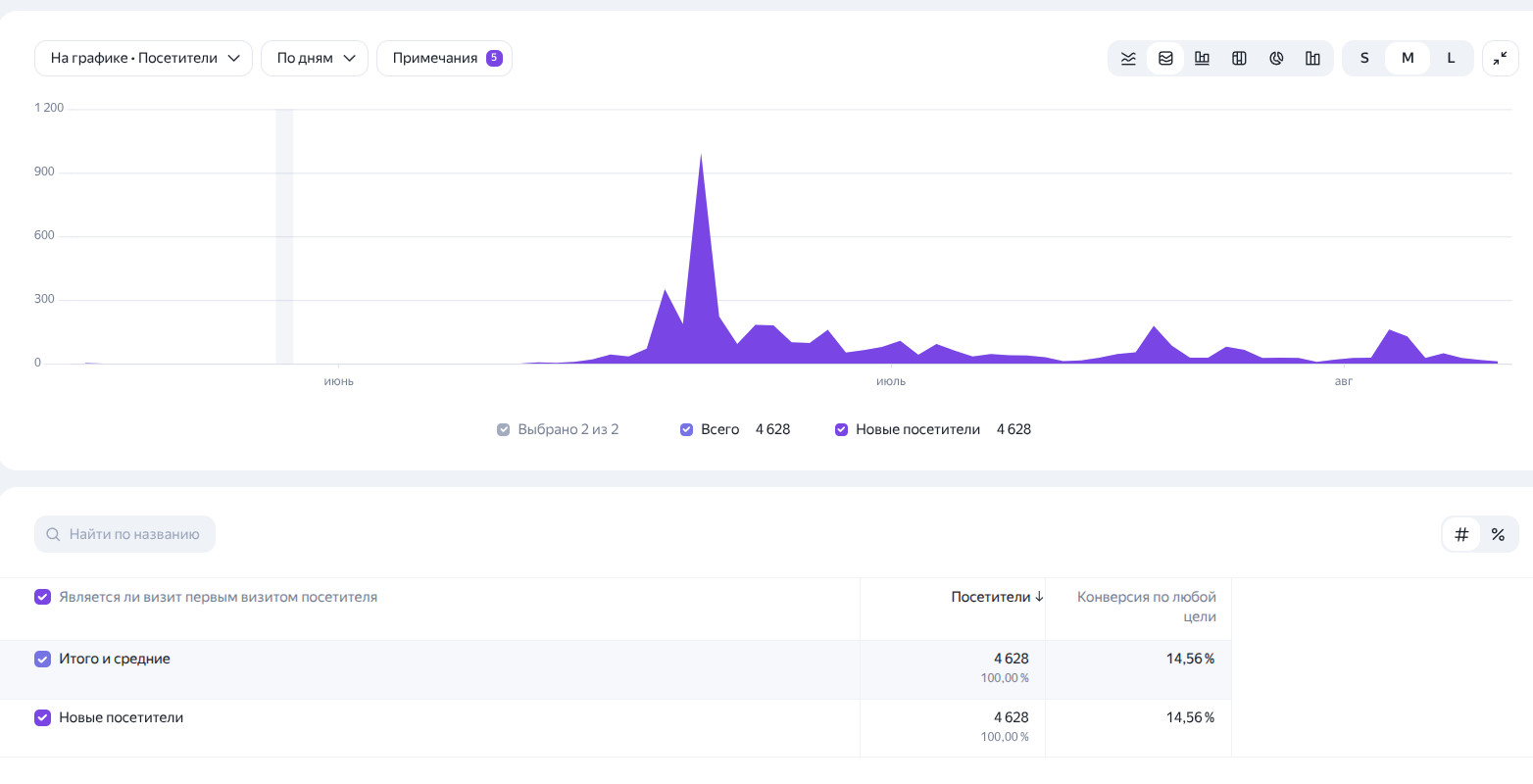This screenshot has width=1533, height=784.
Task: Toggle the Итого и средние row checkbox
Action: 42,659
